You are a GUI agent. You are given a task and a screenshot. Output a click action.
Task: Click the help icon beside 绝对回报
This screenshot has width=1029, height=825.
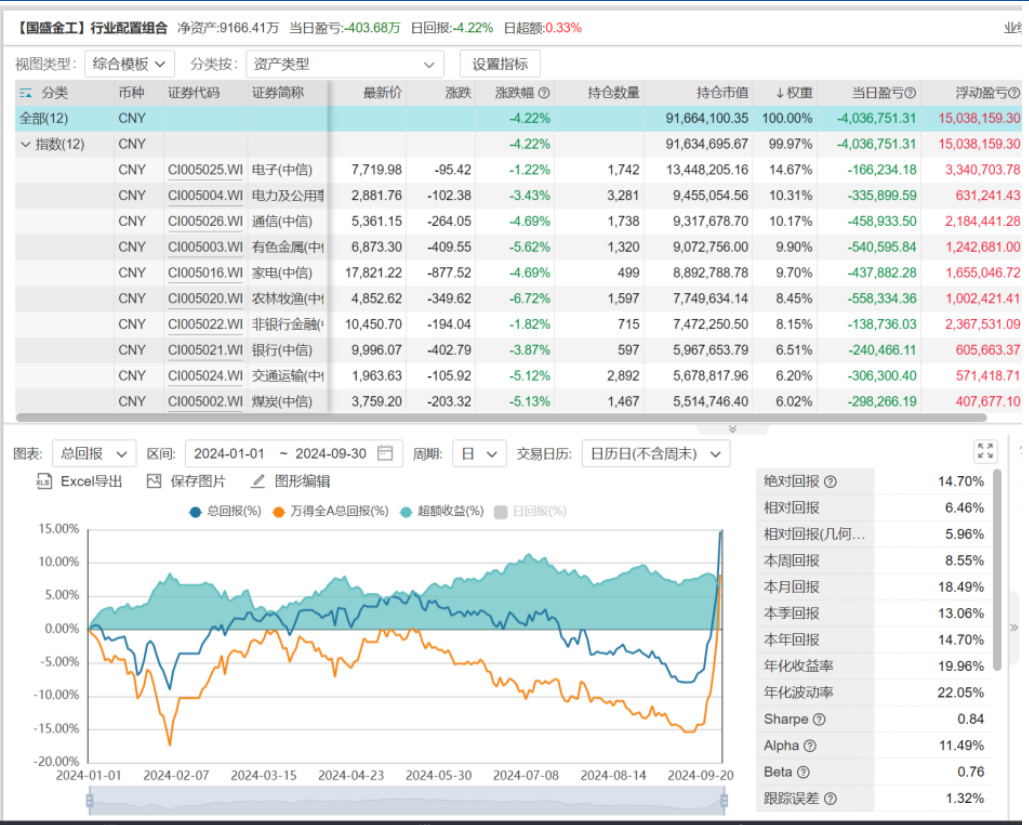[830, 482]
